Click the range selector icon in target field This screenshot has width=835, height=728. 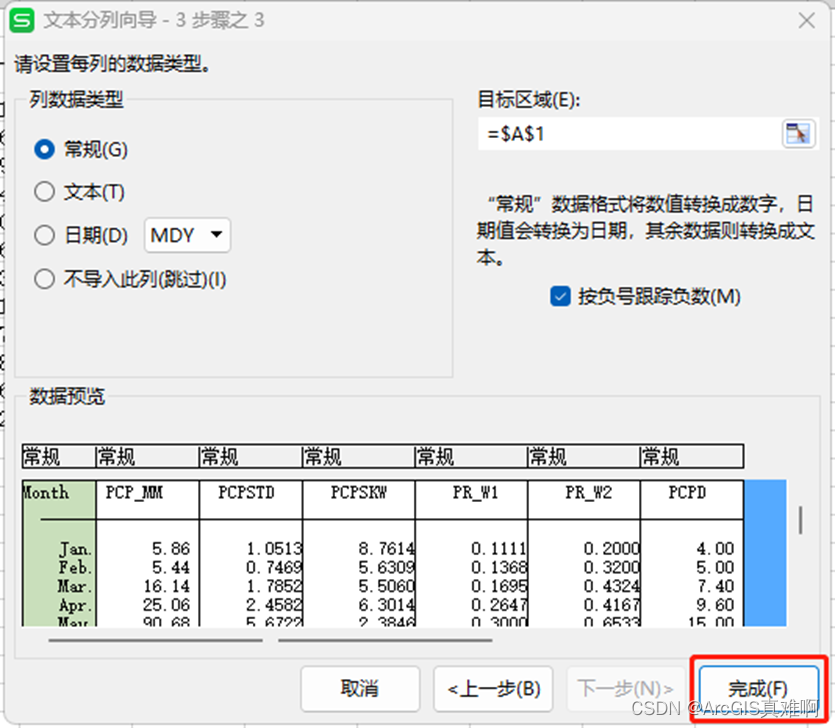[798, 134]
